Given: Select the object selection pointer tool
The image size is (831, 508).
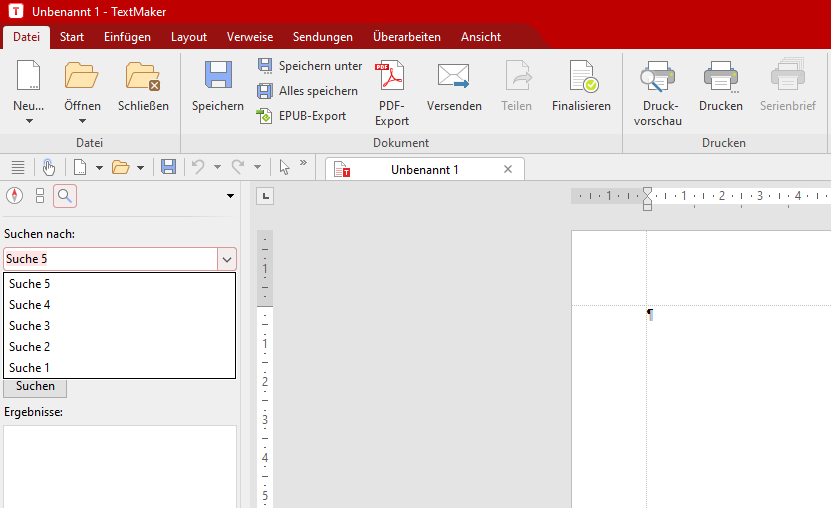Looking at the screenshot, I should [284, 167].
